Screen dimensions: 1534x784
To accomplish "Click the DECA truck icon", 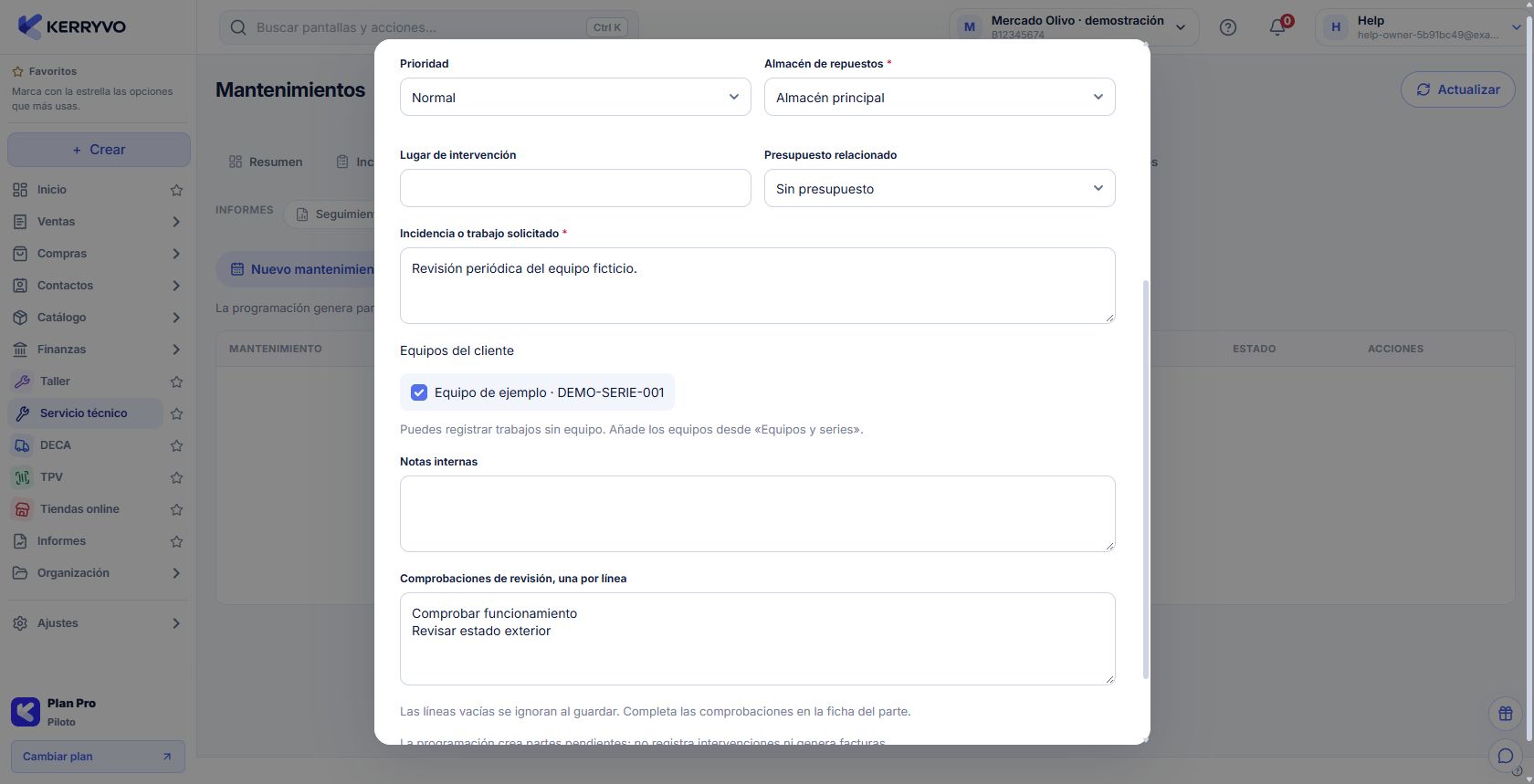I will click(x=22, y=445).
